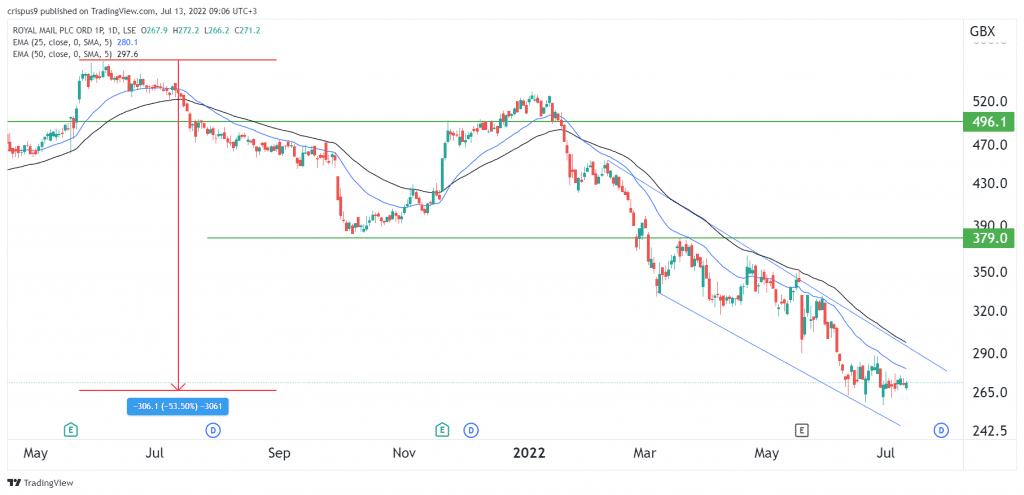Click the dividend D marker near December
Viewport: 1024px width, 495px height.
click(470, 429)
